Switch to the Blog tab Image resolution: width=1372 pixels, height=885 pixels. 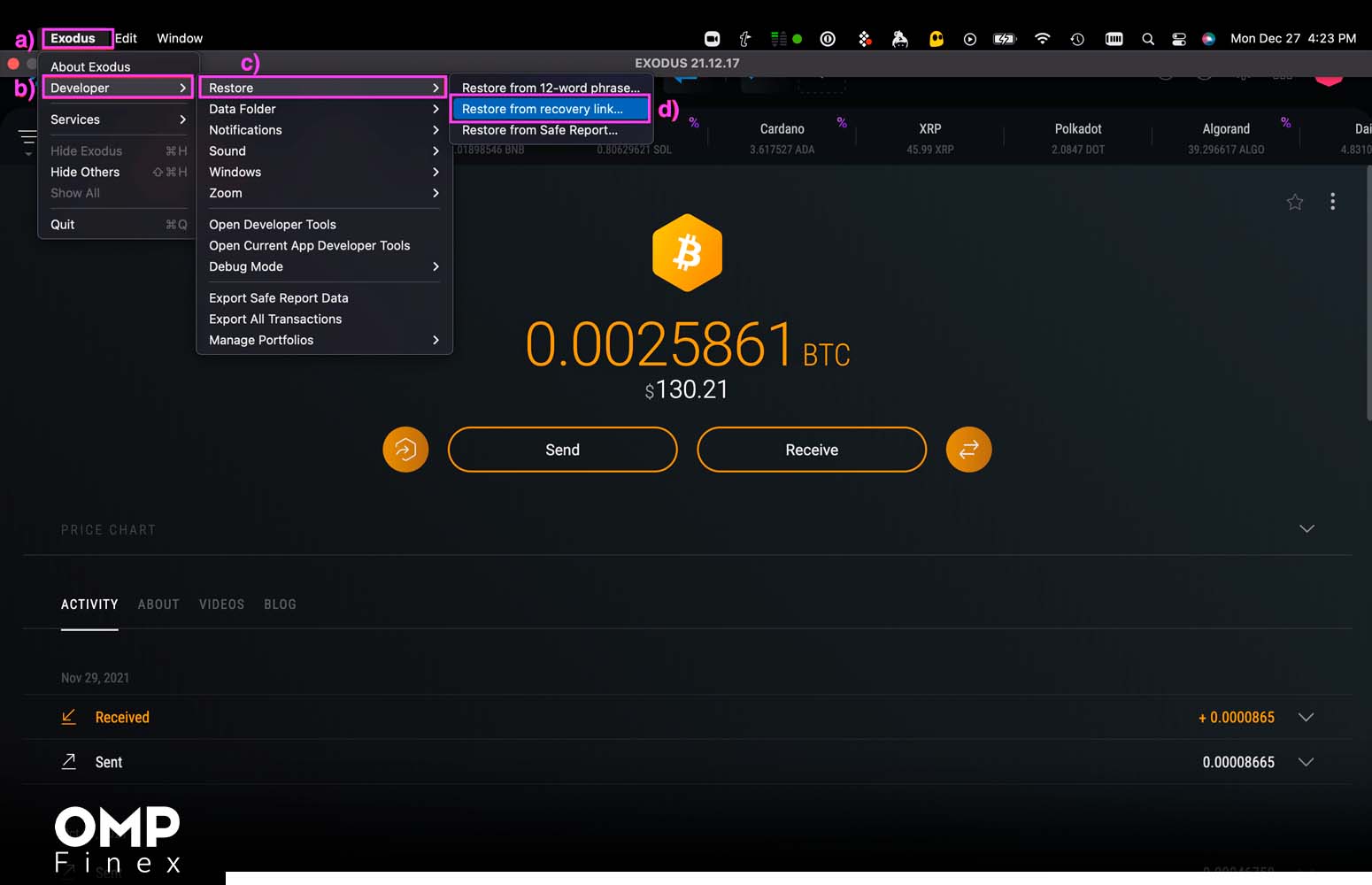click(280, 604)
